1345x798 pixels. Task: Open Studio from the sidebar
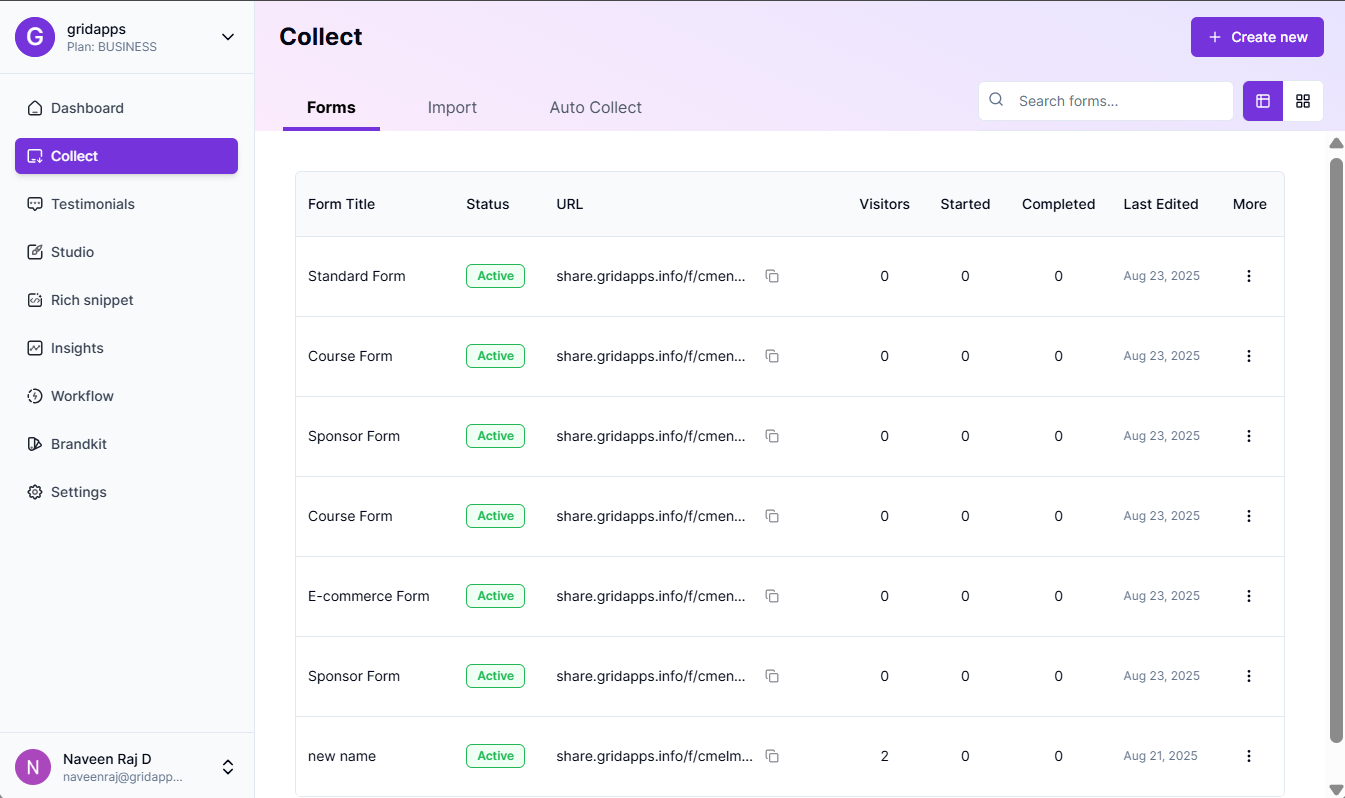(72, 252)
